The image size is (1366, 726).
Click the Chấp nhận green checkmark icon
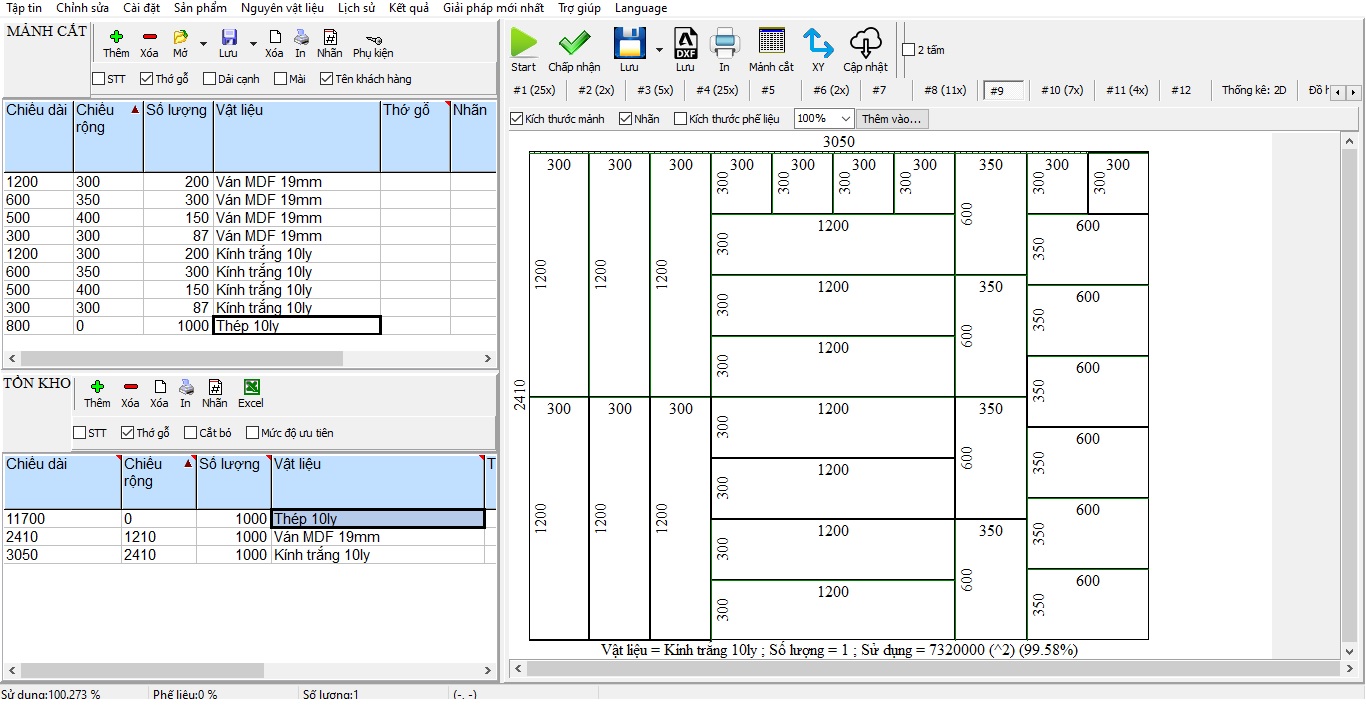pos(574,44)
